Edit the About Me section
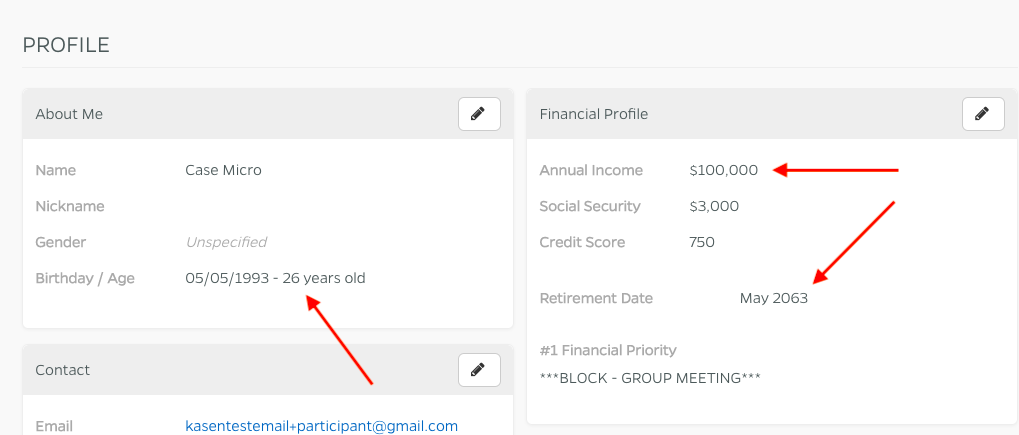Viewport: 1019px width, 435px height. (479, 114)
